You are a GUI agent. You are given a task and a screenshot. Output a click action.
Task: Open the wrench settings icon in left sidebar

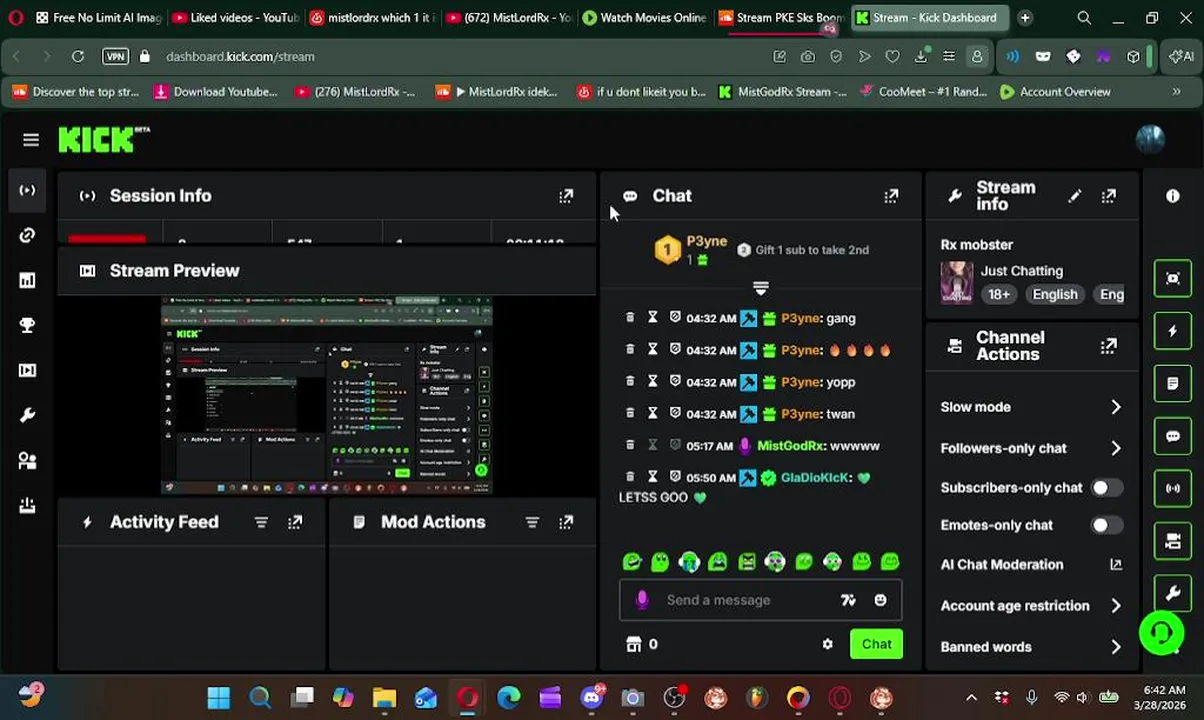point(27,415)
